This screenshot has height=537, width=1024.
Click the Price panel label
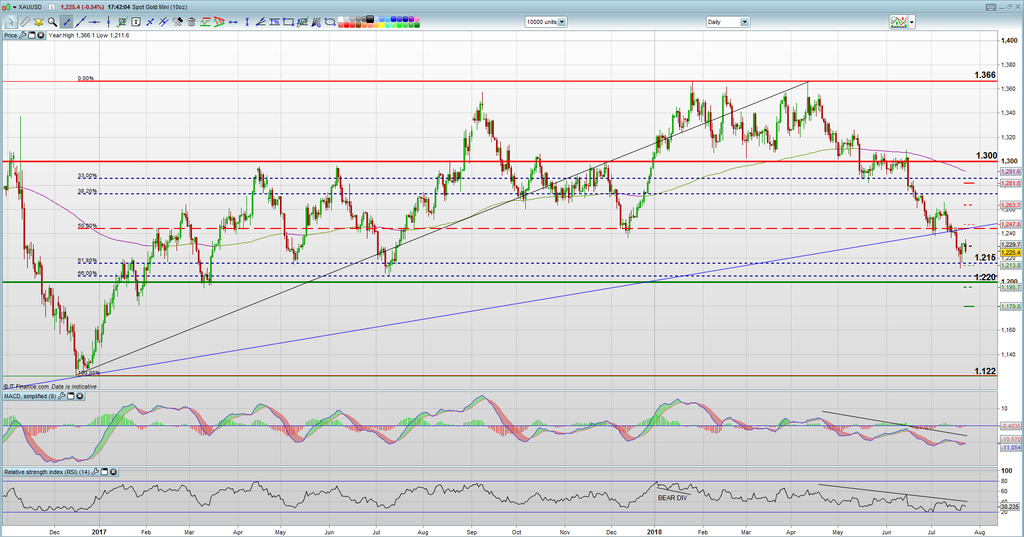pos(10,35)
